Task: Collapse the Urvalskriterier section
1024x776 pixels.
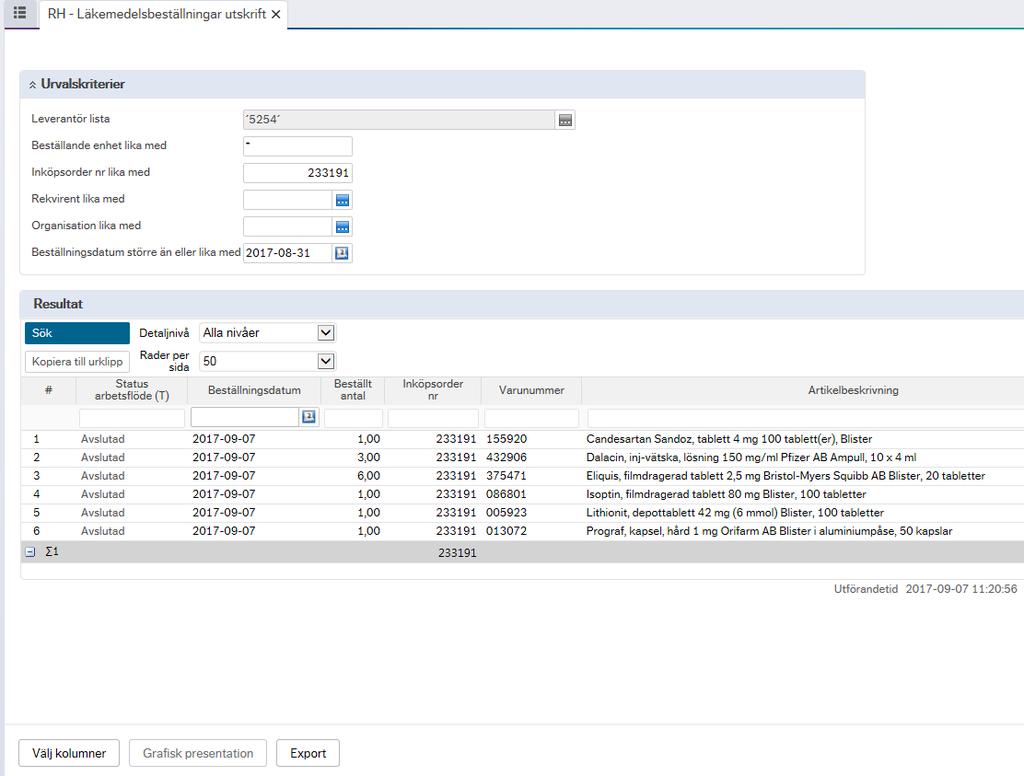Action: tap(32, 85)
